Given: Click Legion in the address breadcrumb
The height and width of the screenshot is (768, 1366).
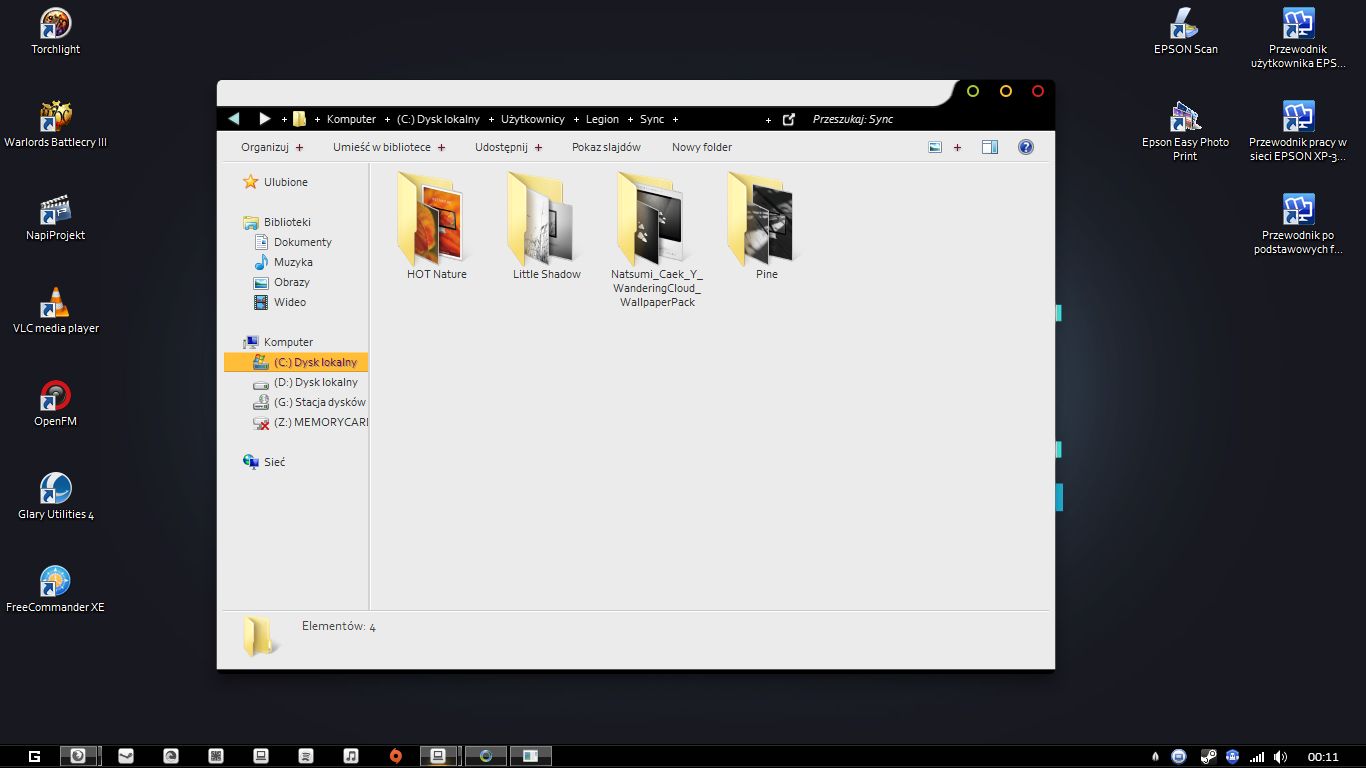Looking at the screenshot, I should click(602, 119).
